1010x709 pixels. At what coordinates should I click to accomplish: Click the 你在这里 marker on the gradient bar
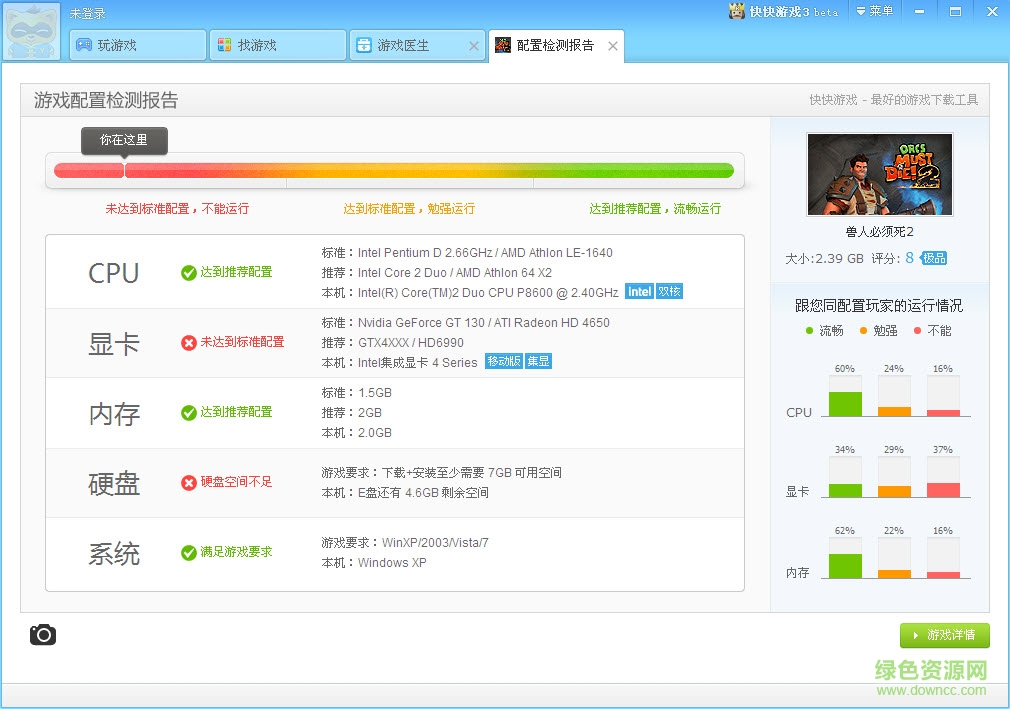tap(124, 141)
